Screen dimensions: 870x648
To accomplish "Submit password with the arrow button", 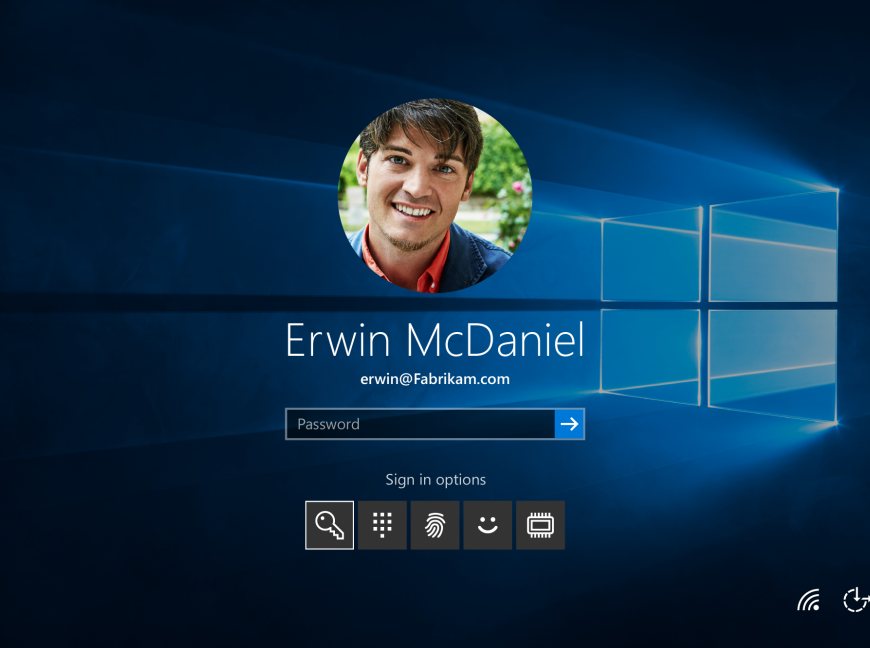I will [x=569, y=424].
